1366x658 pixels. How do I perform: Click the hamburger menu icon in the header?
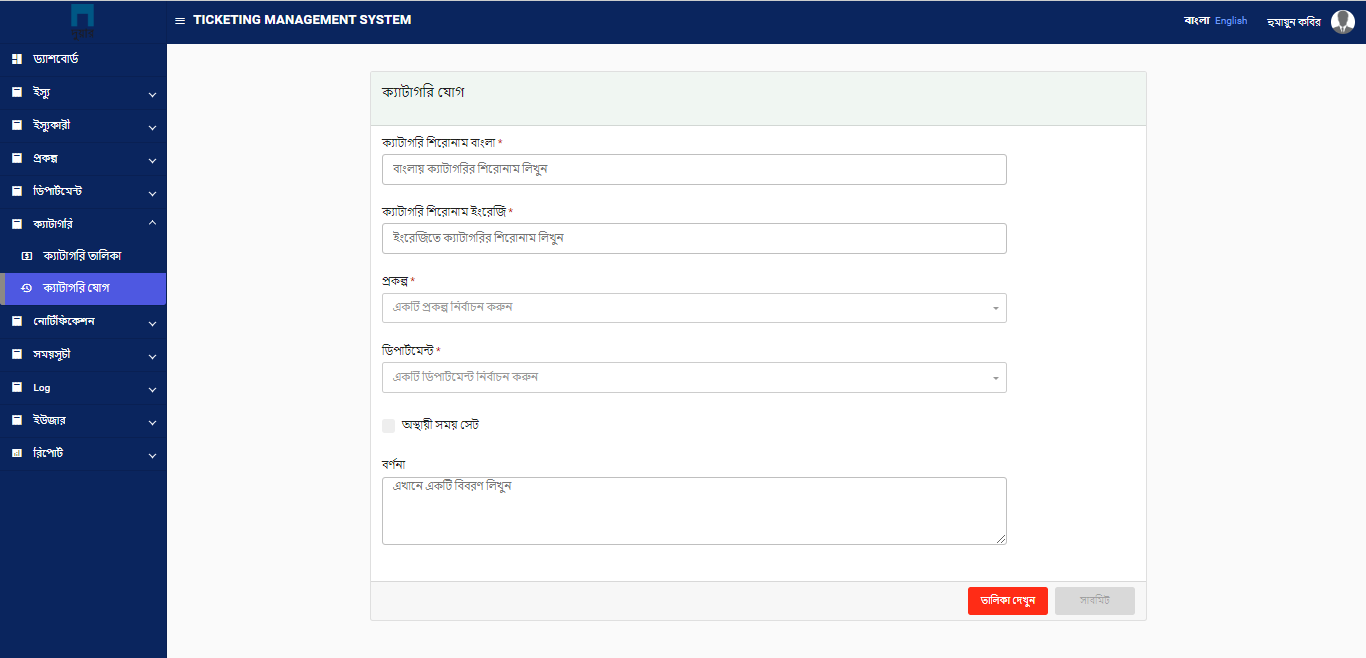click(x=180, y=21)
